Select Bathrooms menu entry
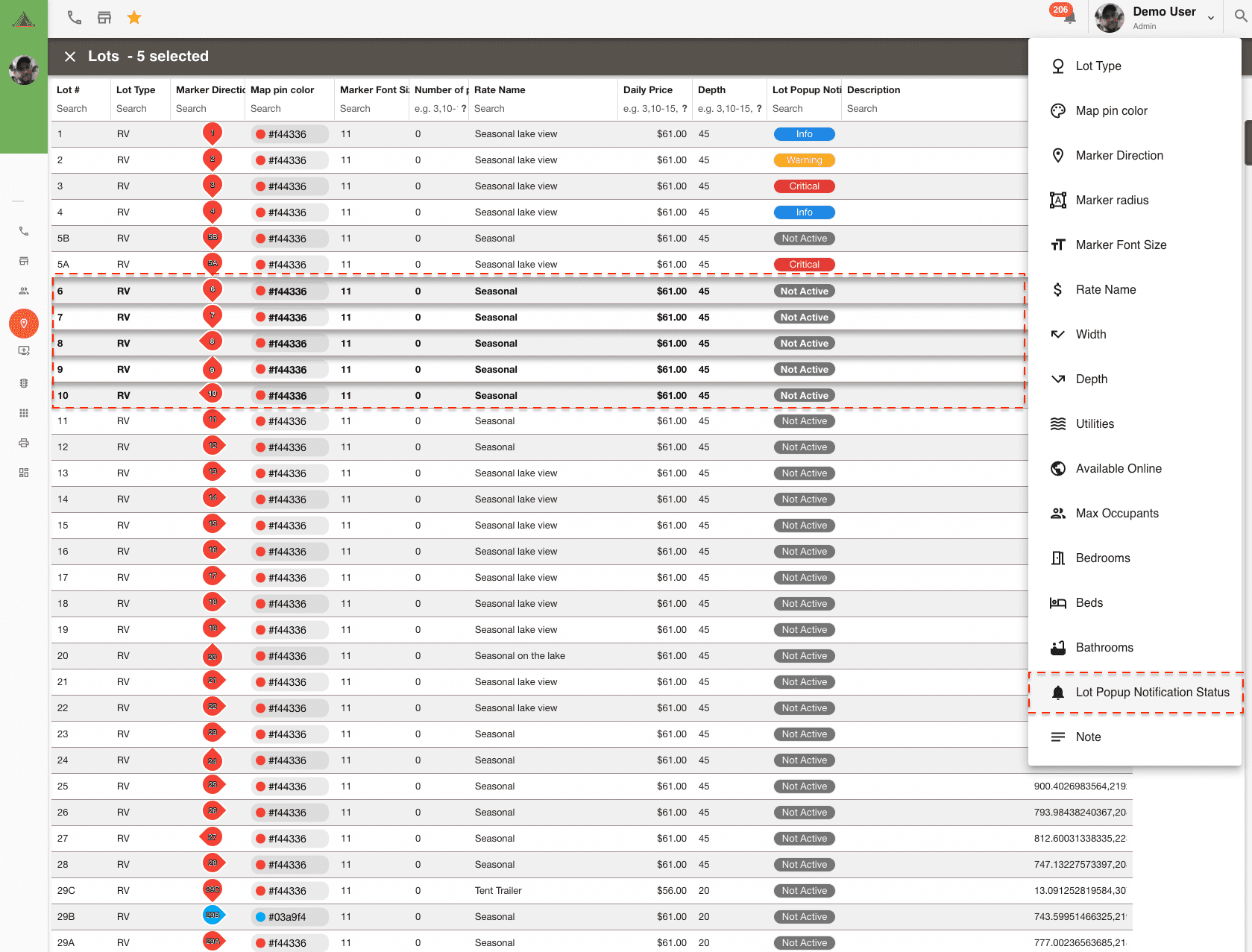 [x=1135, y=647]
